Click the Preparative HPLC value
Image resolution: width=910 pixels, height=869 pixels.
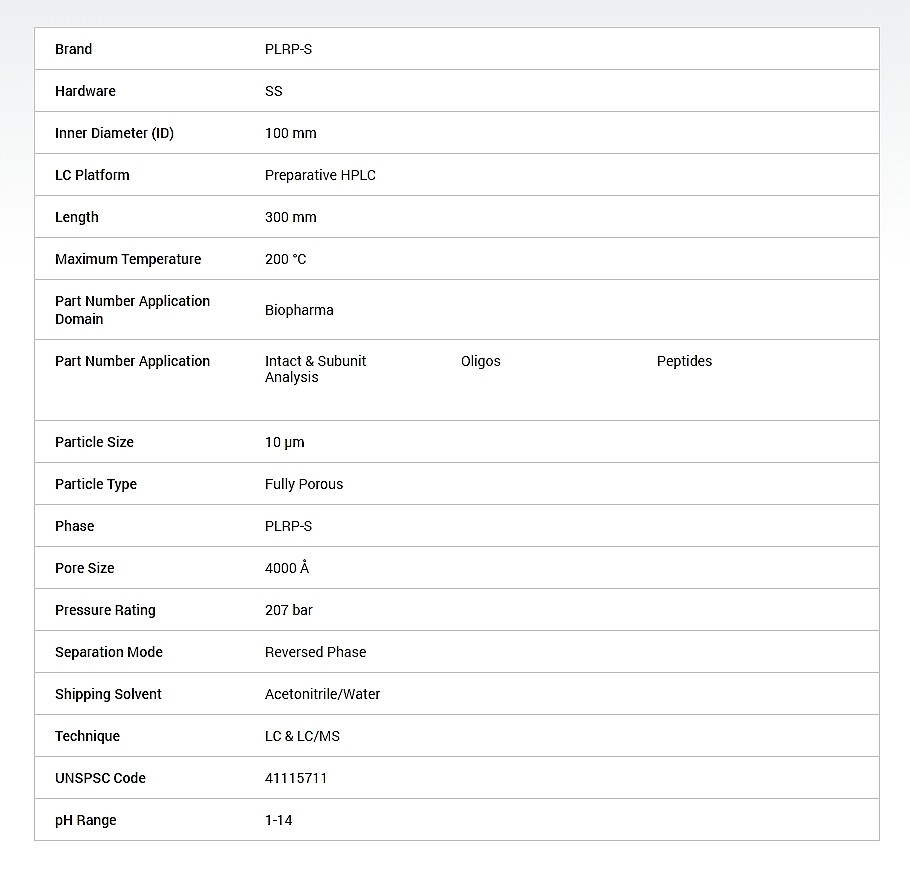(x=320, y=175)
